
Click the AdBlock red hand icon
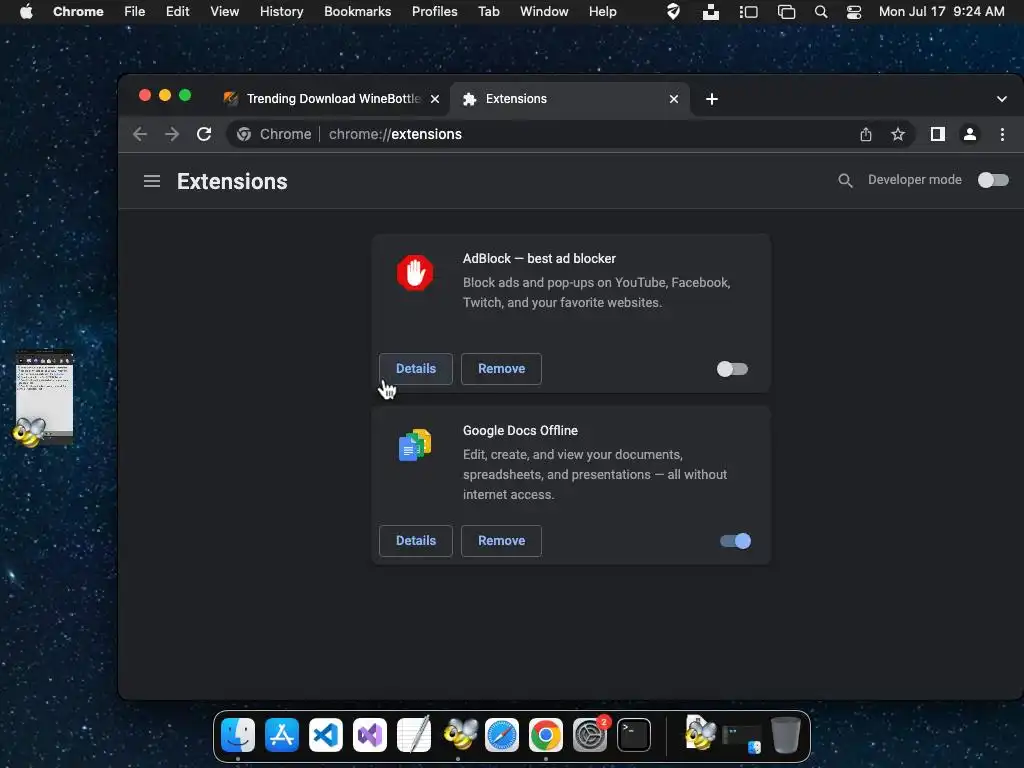(415, 272)
